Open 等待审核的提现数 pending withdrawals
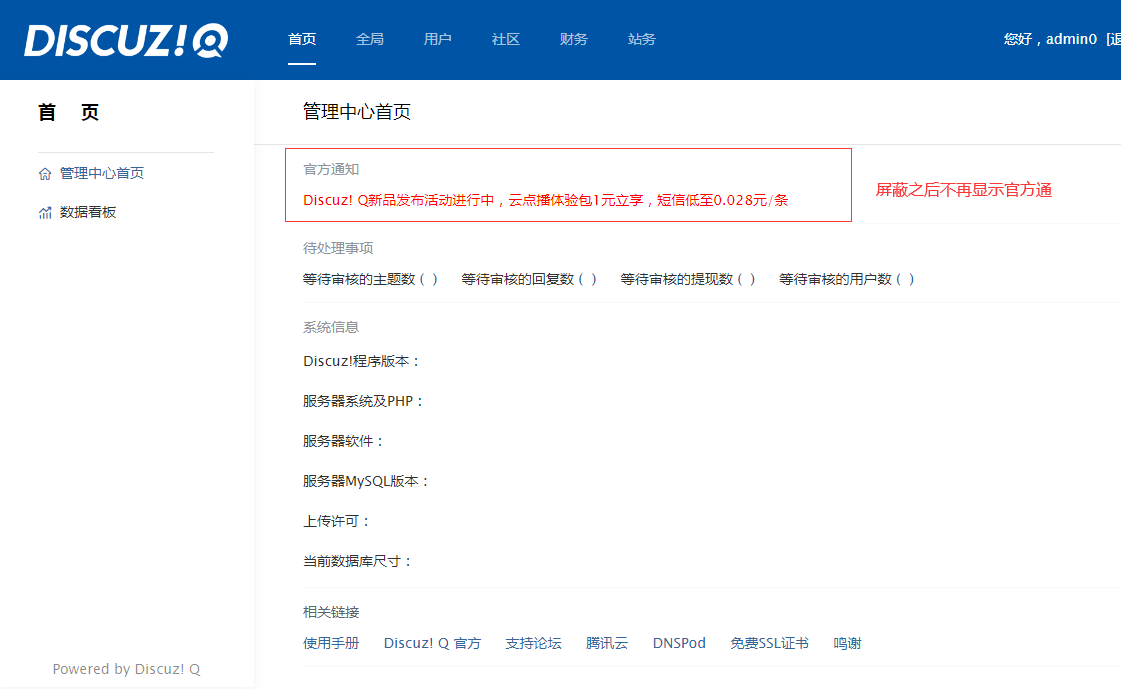The image size is (1121, 689). [688, 279]
